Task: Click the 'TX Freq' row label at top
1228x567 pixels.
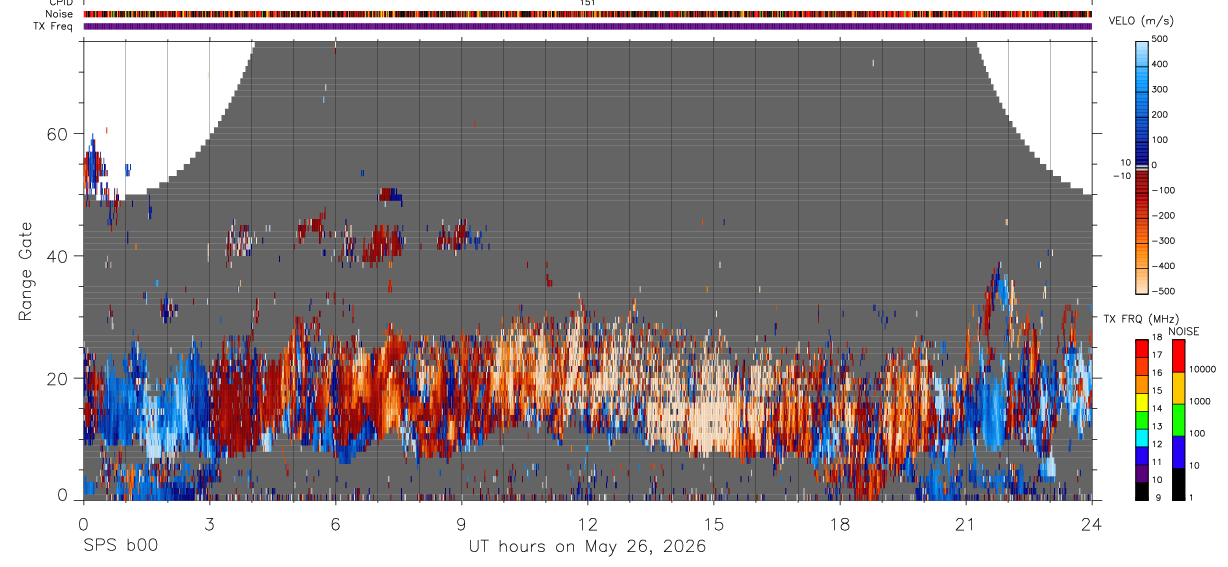Action: pos(54,26)
